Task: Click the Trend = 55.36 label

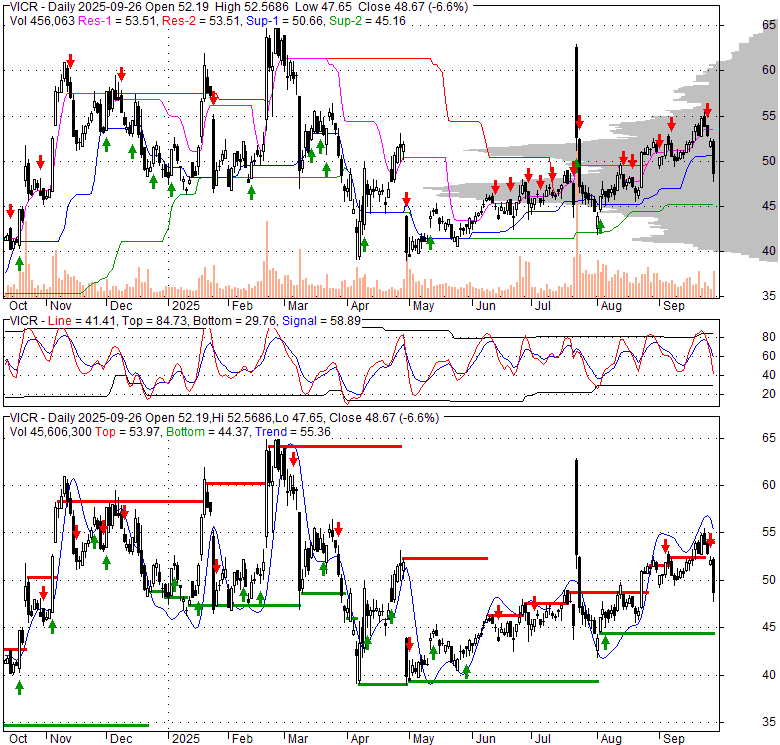Action: click(x=293, y=432)
